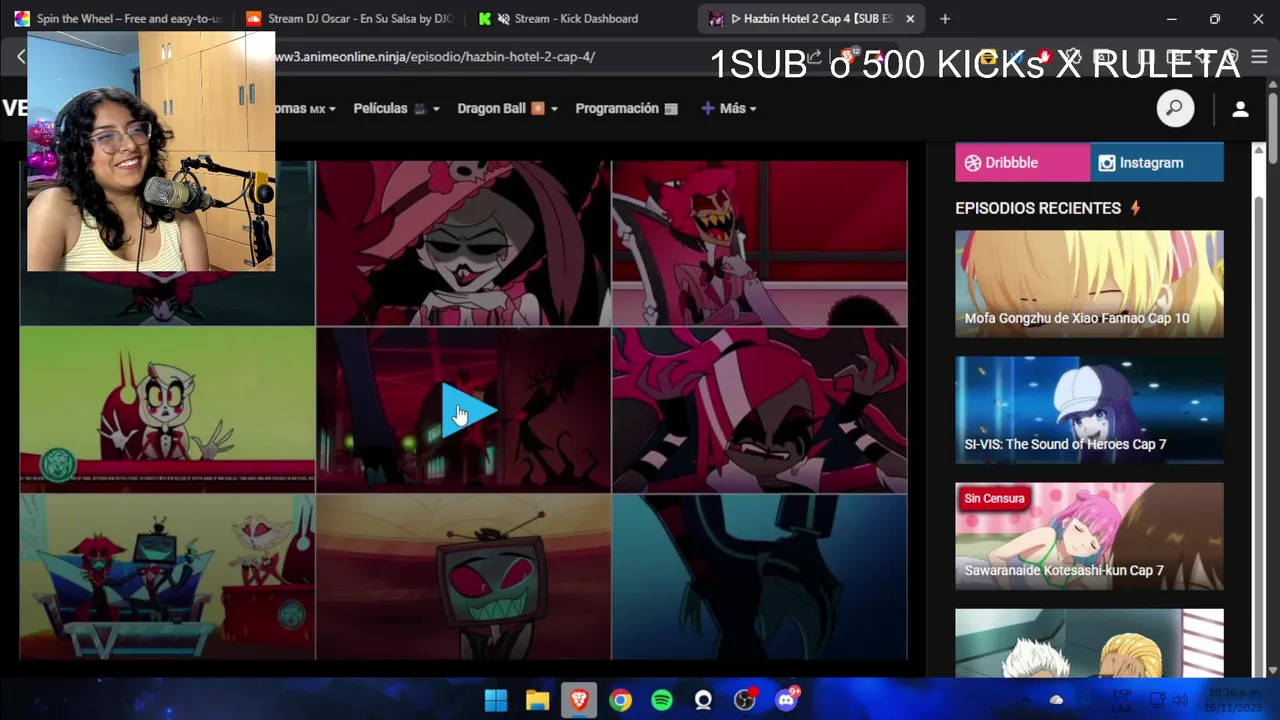1280x720 pixels.
Task: Open a new browser tab
Action: pos(945,18)
